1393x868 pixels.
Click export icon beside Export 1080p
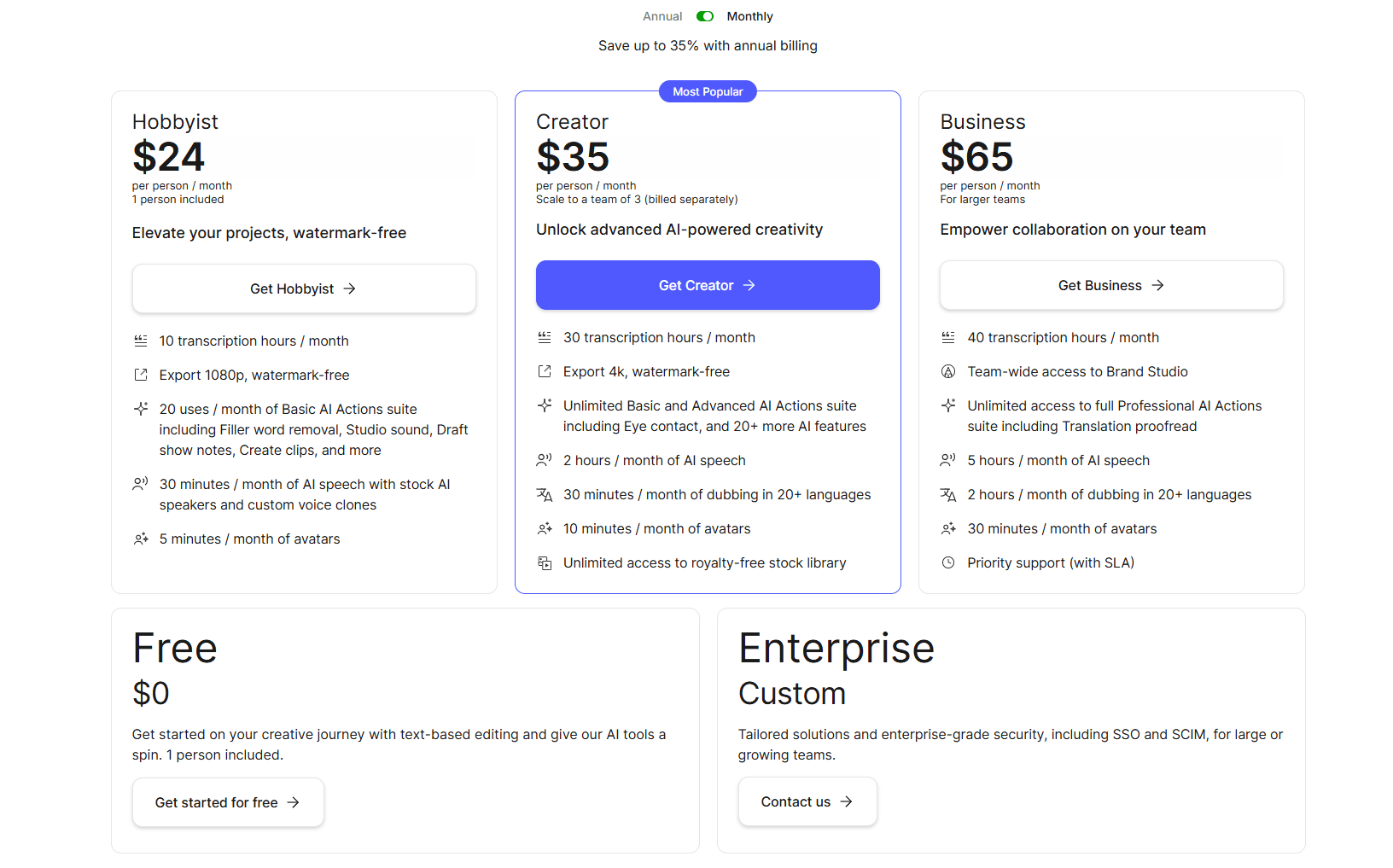(x=141, y=375)
